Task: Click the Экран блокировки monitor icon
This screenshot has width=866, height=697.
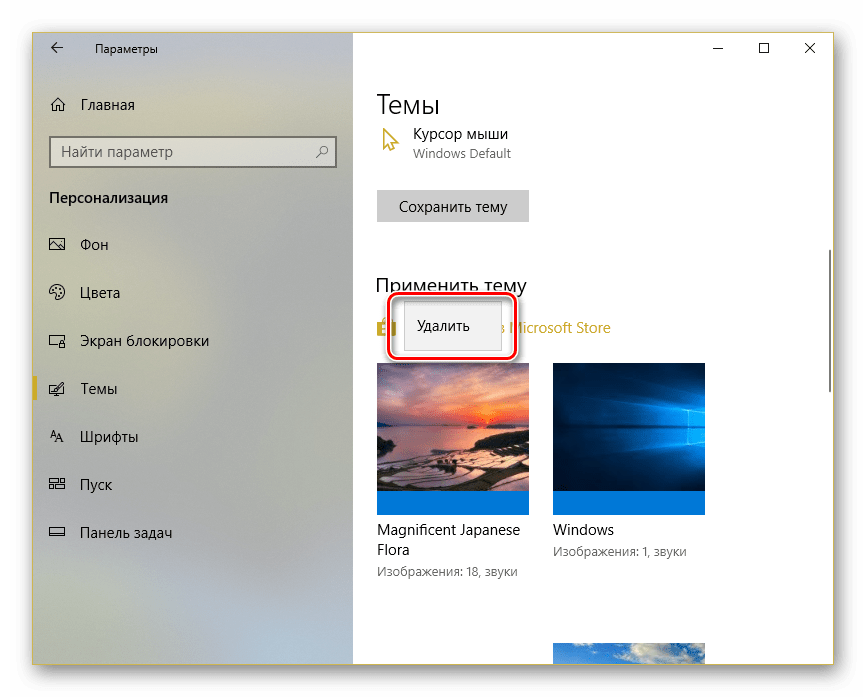Action: (58, 341)
